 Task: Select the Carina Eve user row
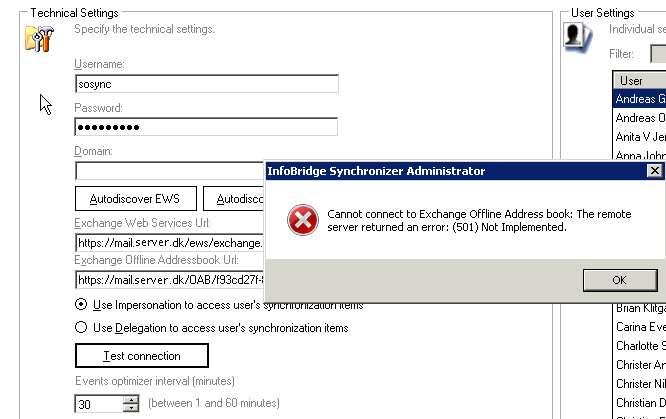point(640,327)
